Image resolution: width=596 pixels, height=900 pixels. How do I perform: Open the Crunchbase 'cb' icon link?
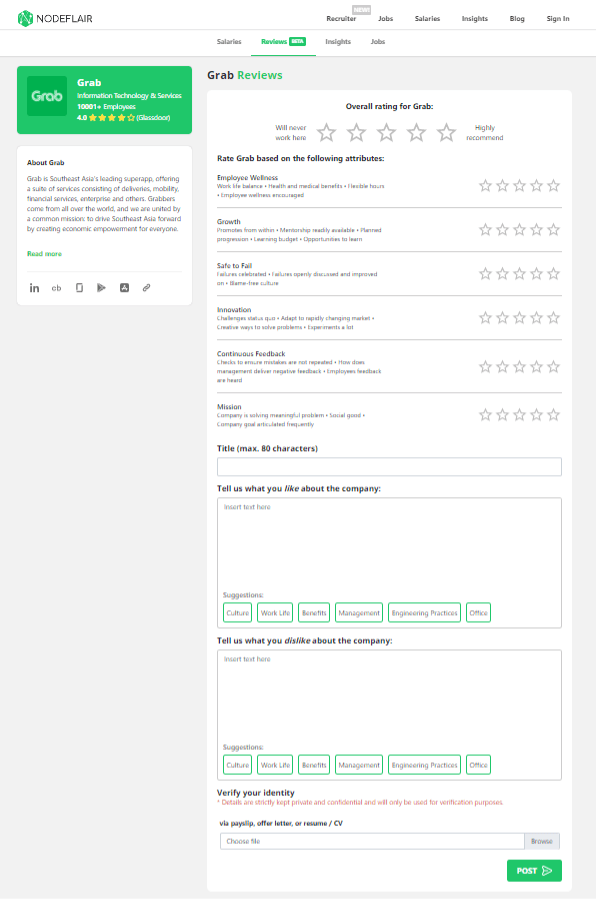coord(56,288)
